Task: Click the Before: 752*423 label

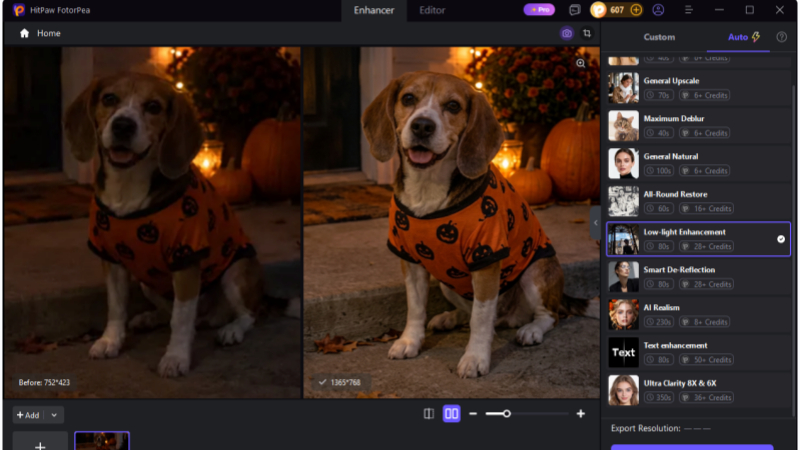Action: (x=44, y=383)
